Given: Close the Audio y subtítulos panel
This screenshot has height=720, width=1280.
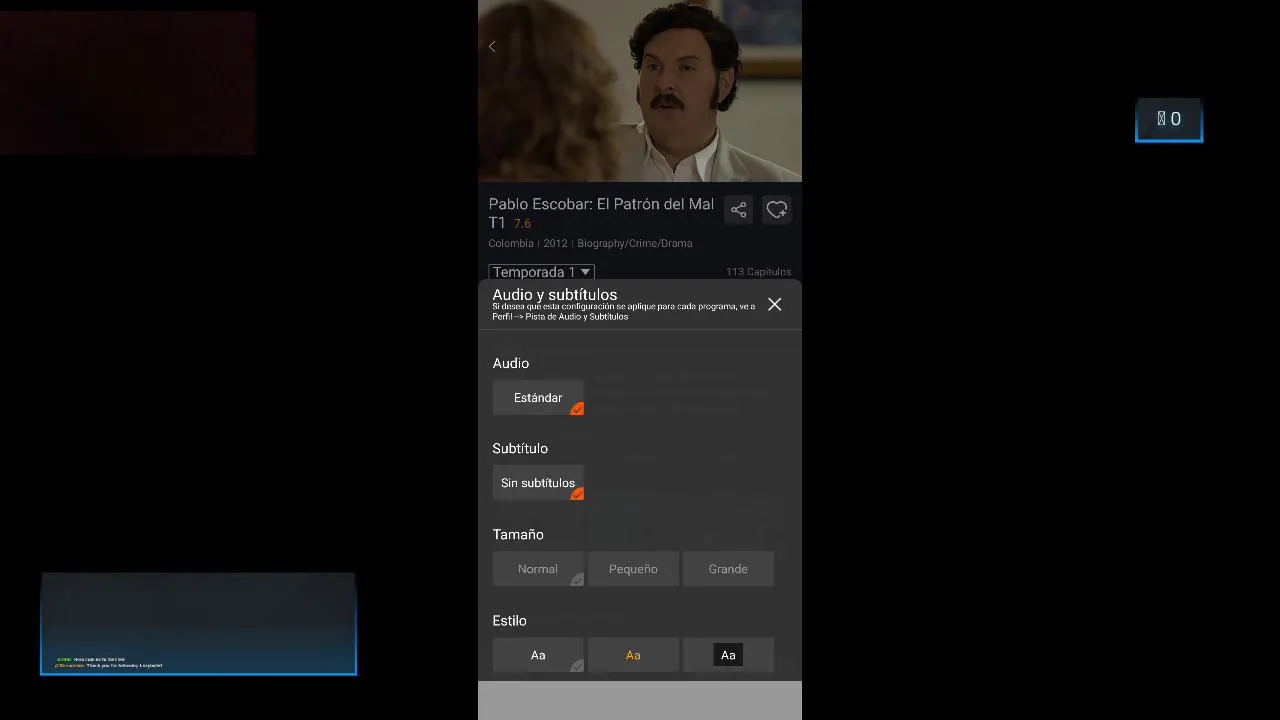Looking at the screenshot, I should 775,305.
